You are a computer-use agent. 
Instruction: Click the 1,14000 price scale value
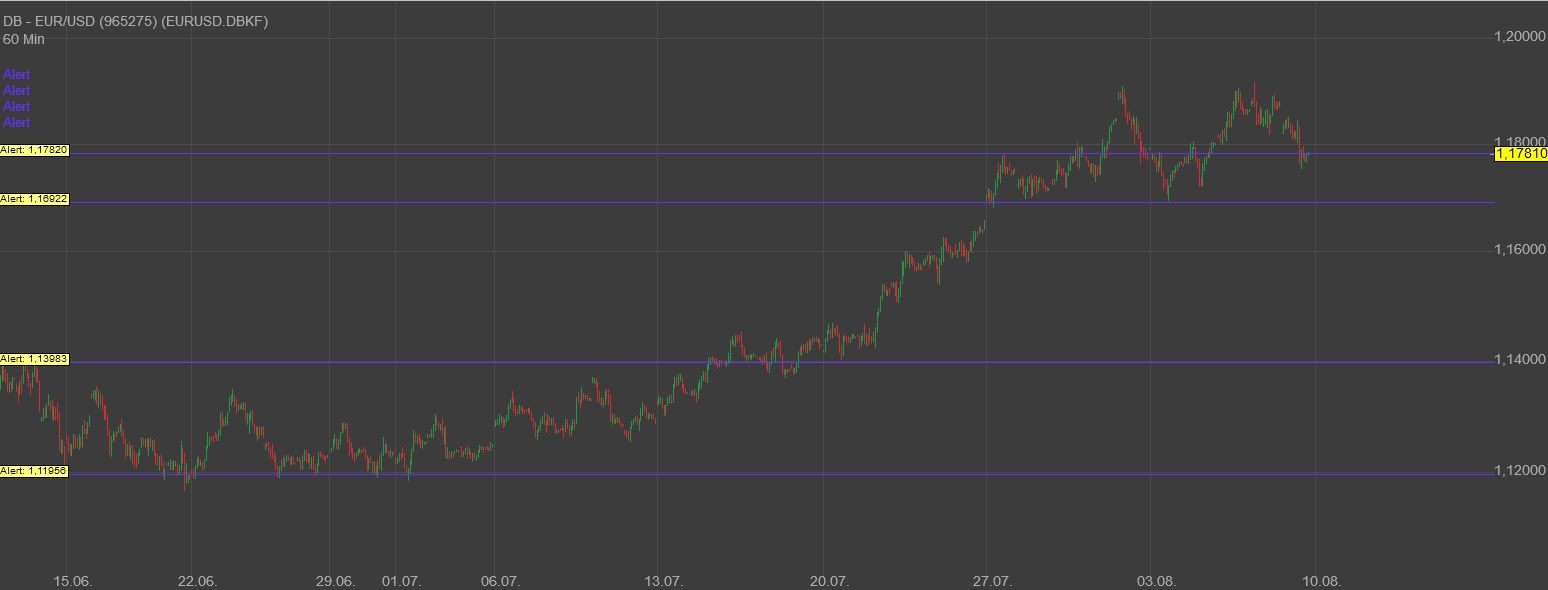[1519, 359]
